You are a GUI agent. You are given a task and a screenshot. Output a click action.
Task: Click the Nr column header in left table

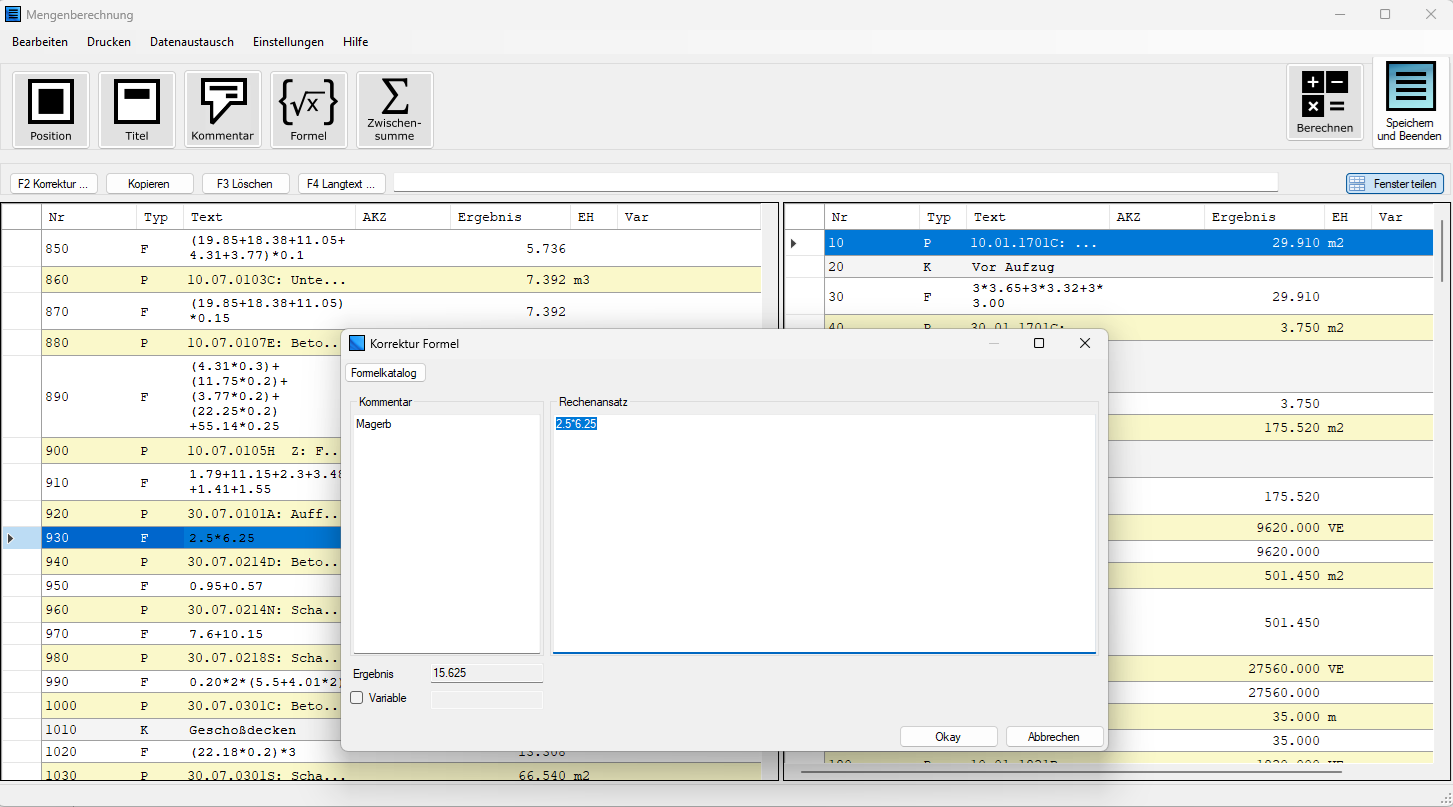89,217
